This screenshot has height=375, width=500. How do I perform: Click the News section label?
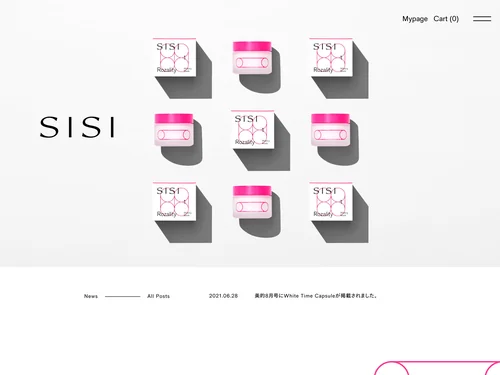click(91, 296)
